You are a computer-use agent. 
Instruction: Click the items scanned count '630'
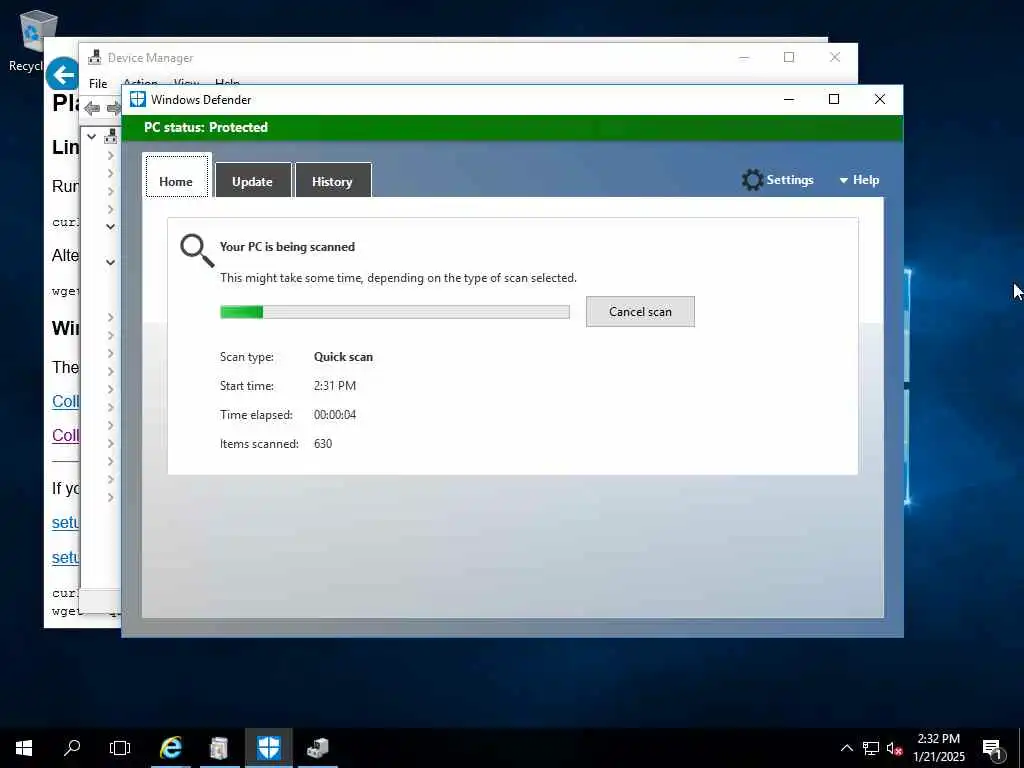(323, 443)
